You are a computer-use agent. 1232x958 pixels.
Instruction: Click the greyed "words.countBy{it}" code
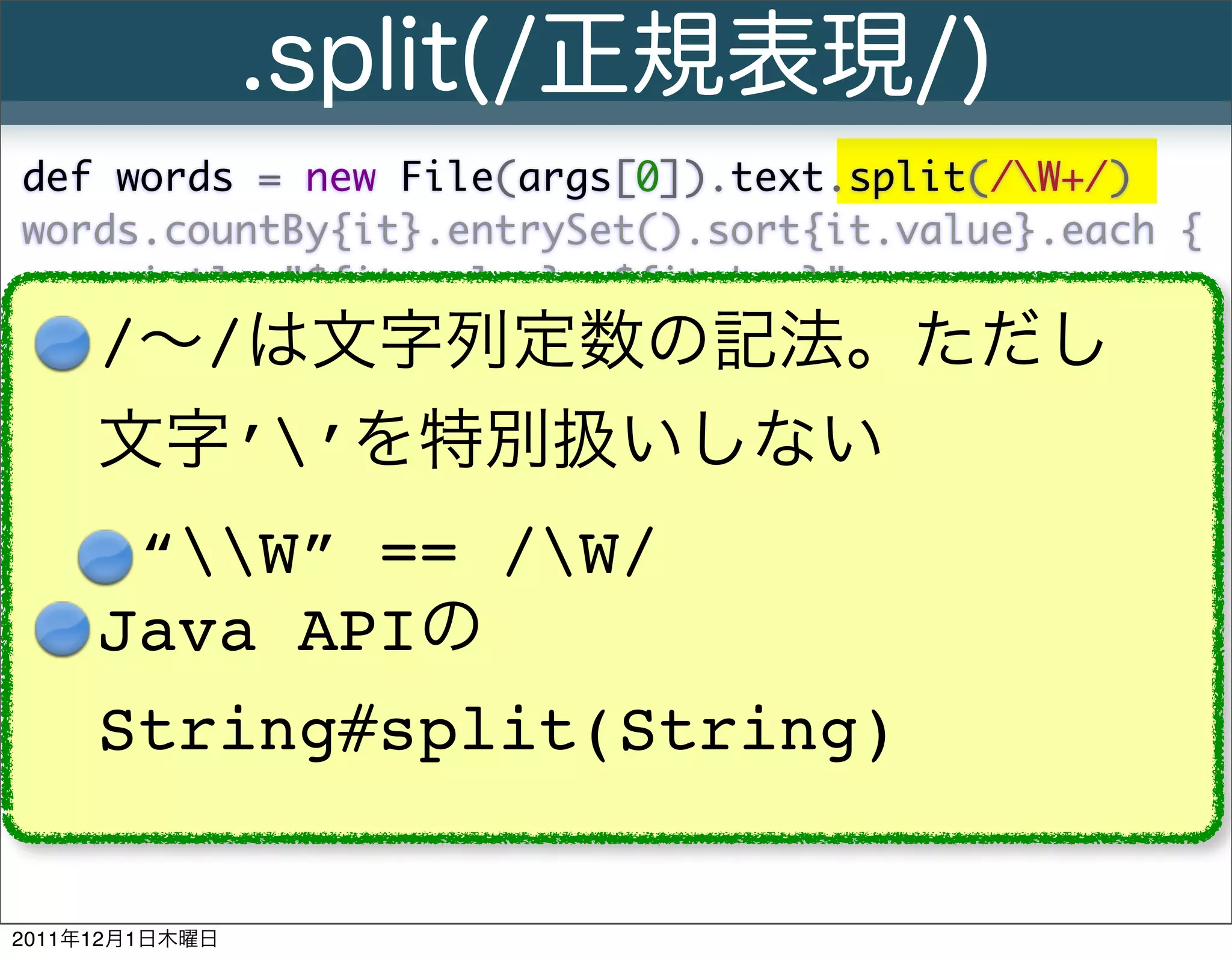coord(221,232)
